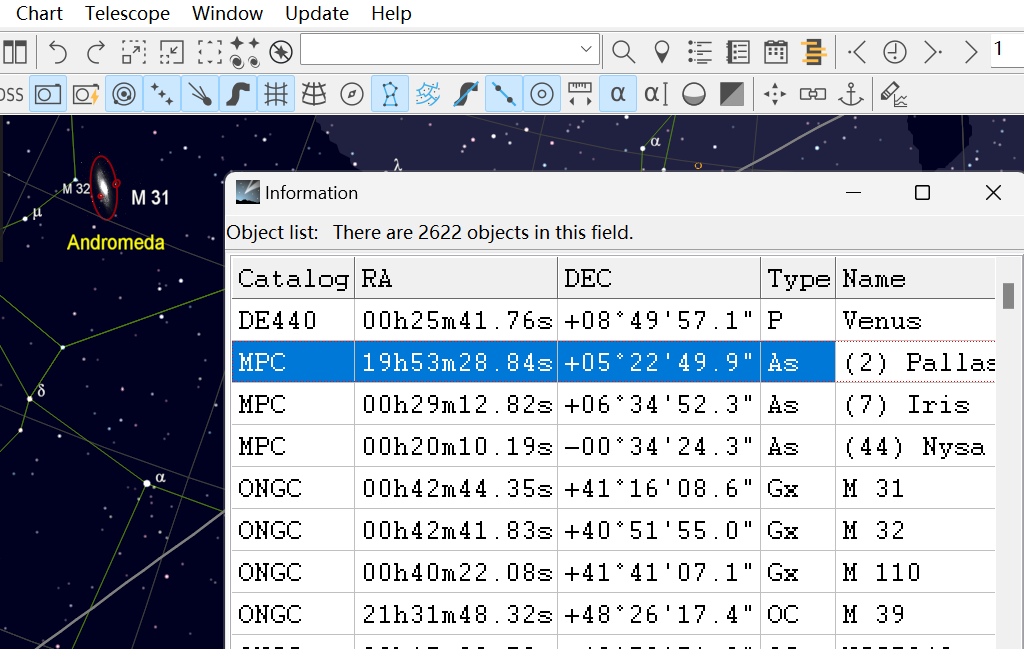The height and width of the screenshot is (649, 1024).
Task: Toggle the comet display button
Action: pos(200,95)
